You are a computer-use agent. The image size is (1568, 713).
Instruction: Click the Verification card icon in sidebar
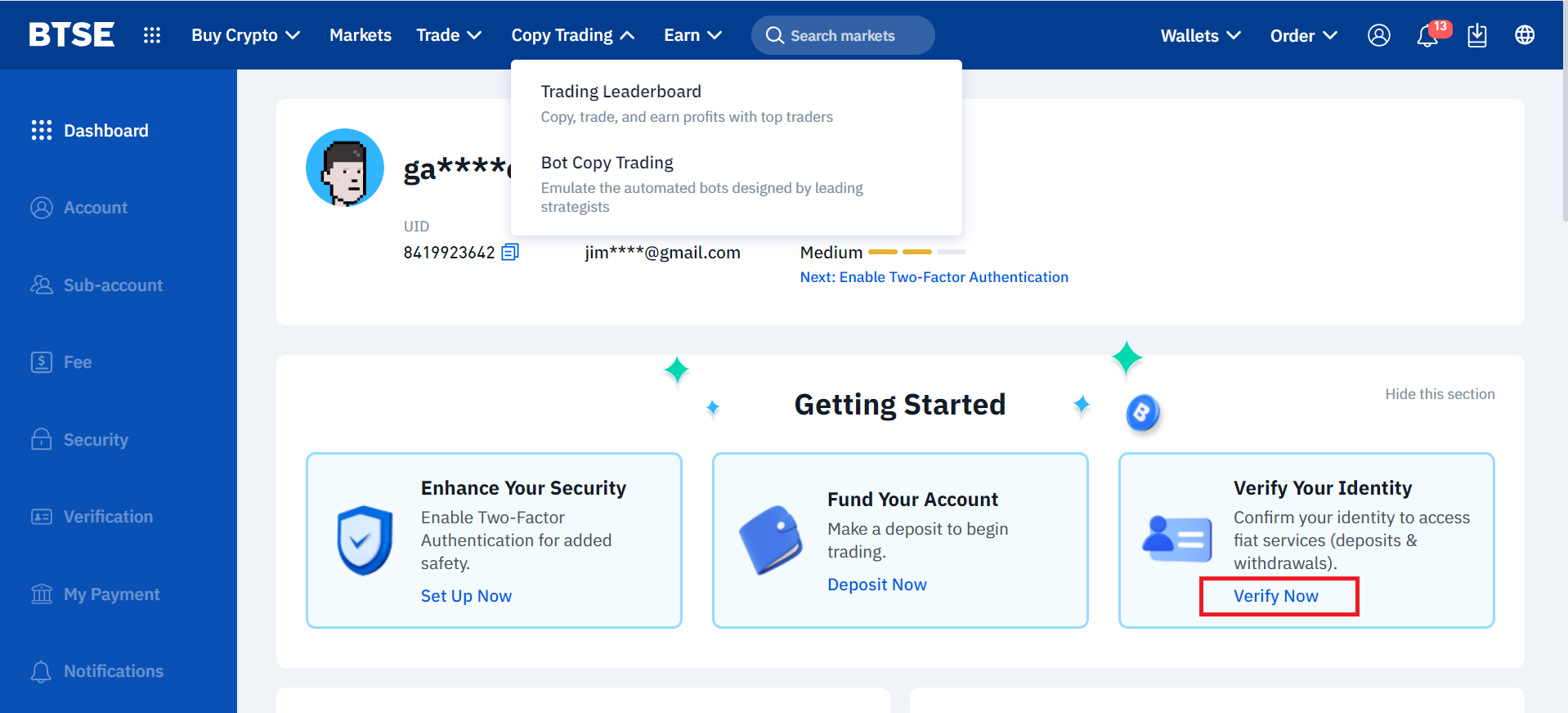[42, 517]
